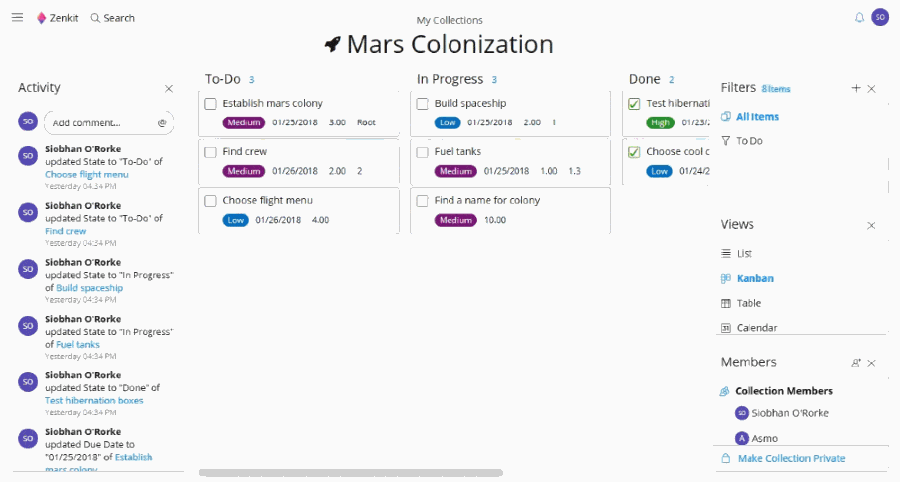Tick the Fuel tanks checkbox

tap(422, 152)
